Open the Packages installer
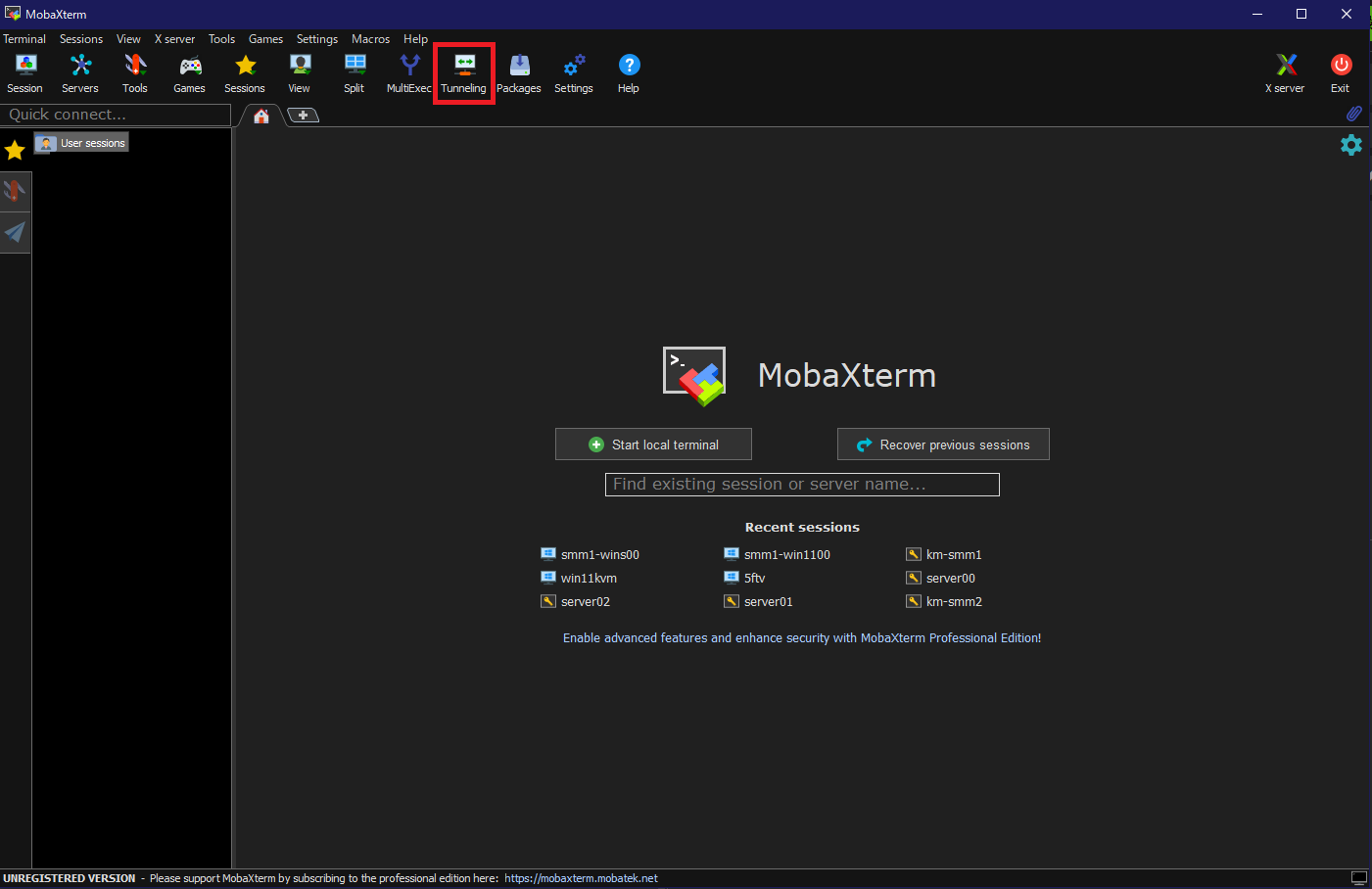This screenshot has width=1372, height=889. tap(518, 71)
